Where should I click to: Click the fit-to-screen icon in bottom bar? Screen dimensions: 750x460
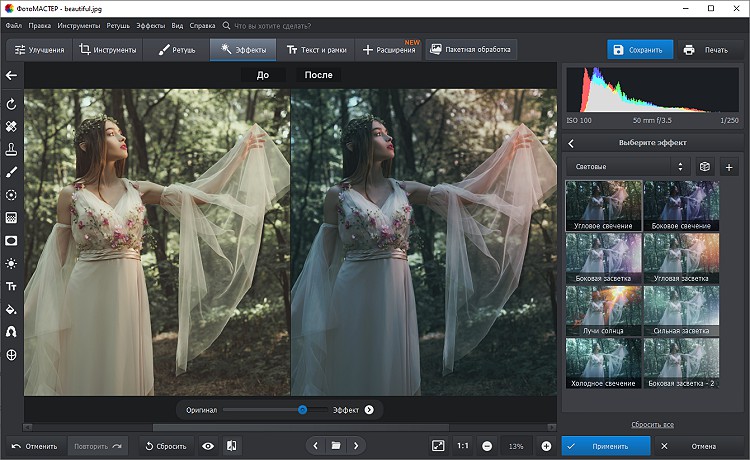438,446
